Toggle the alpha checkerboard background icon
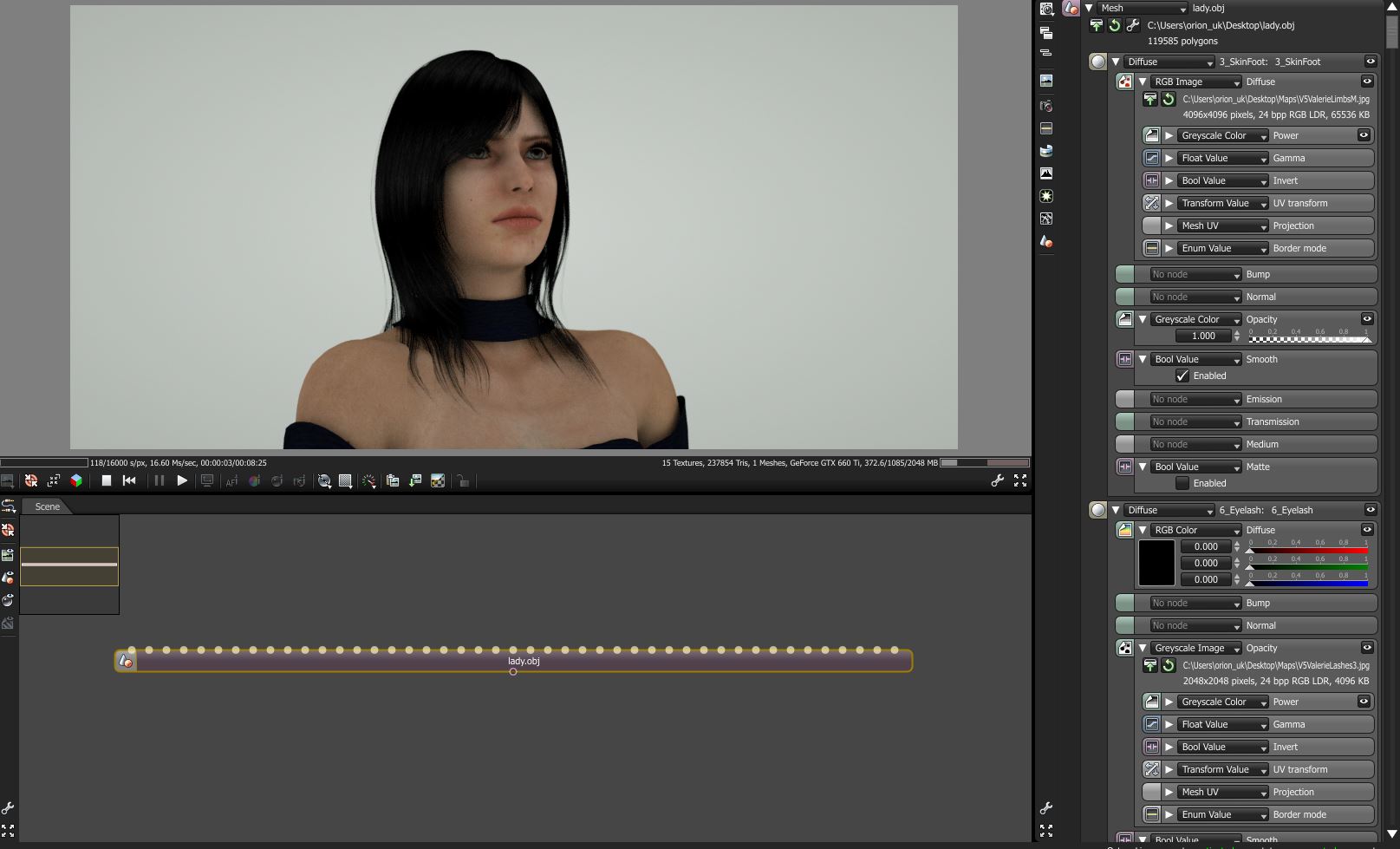 [x=438, y=480]
